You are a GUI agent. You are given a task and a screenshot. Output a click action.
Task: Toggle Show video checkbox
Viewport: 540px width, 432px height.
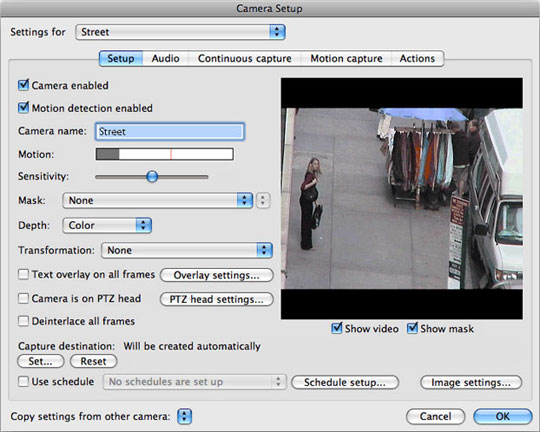tap(336, 328)
